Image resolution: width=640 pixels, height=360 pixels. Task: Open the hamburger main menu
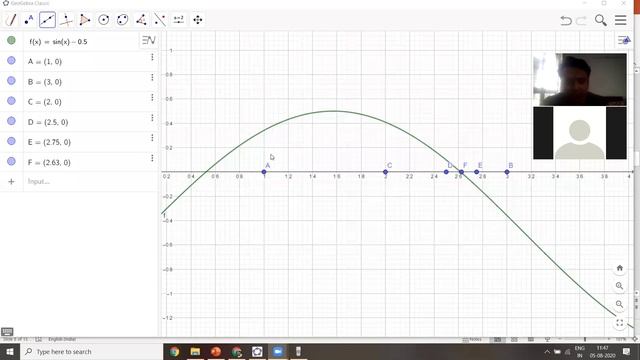620,20
